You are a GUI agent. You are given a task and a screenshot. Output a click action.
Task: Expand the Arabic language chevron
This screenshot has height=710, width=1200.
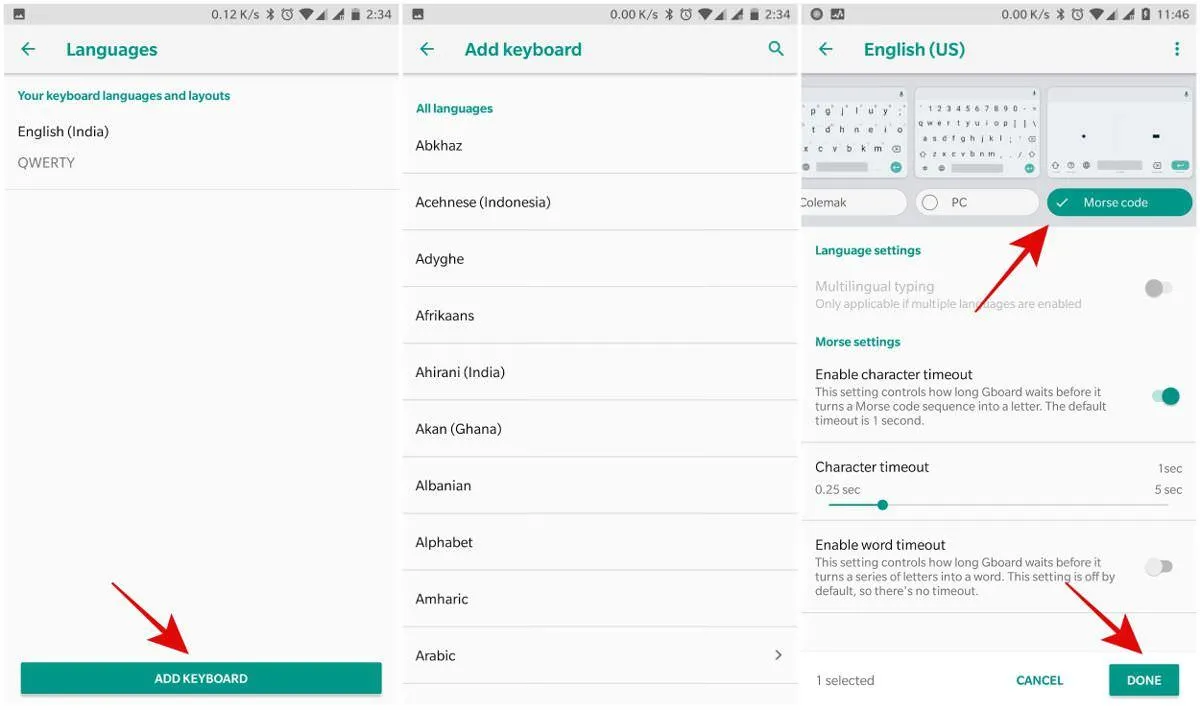pos(778,655)
